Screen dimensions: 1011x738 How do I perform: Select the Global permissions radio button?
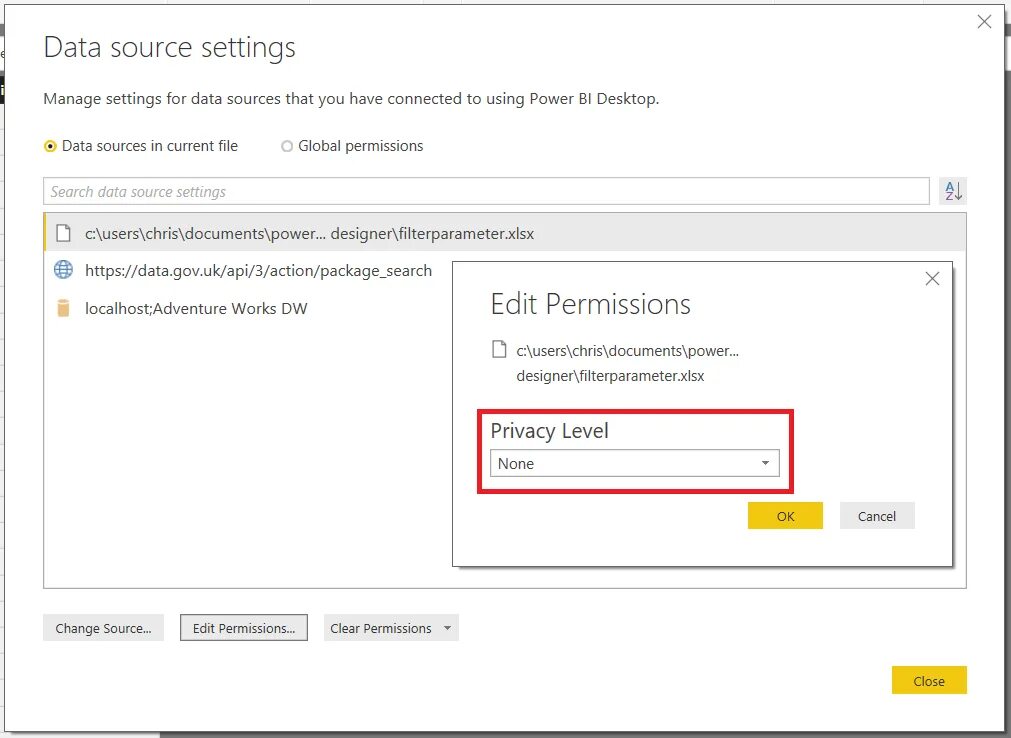pyautogui.click(x=287, y=146)
